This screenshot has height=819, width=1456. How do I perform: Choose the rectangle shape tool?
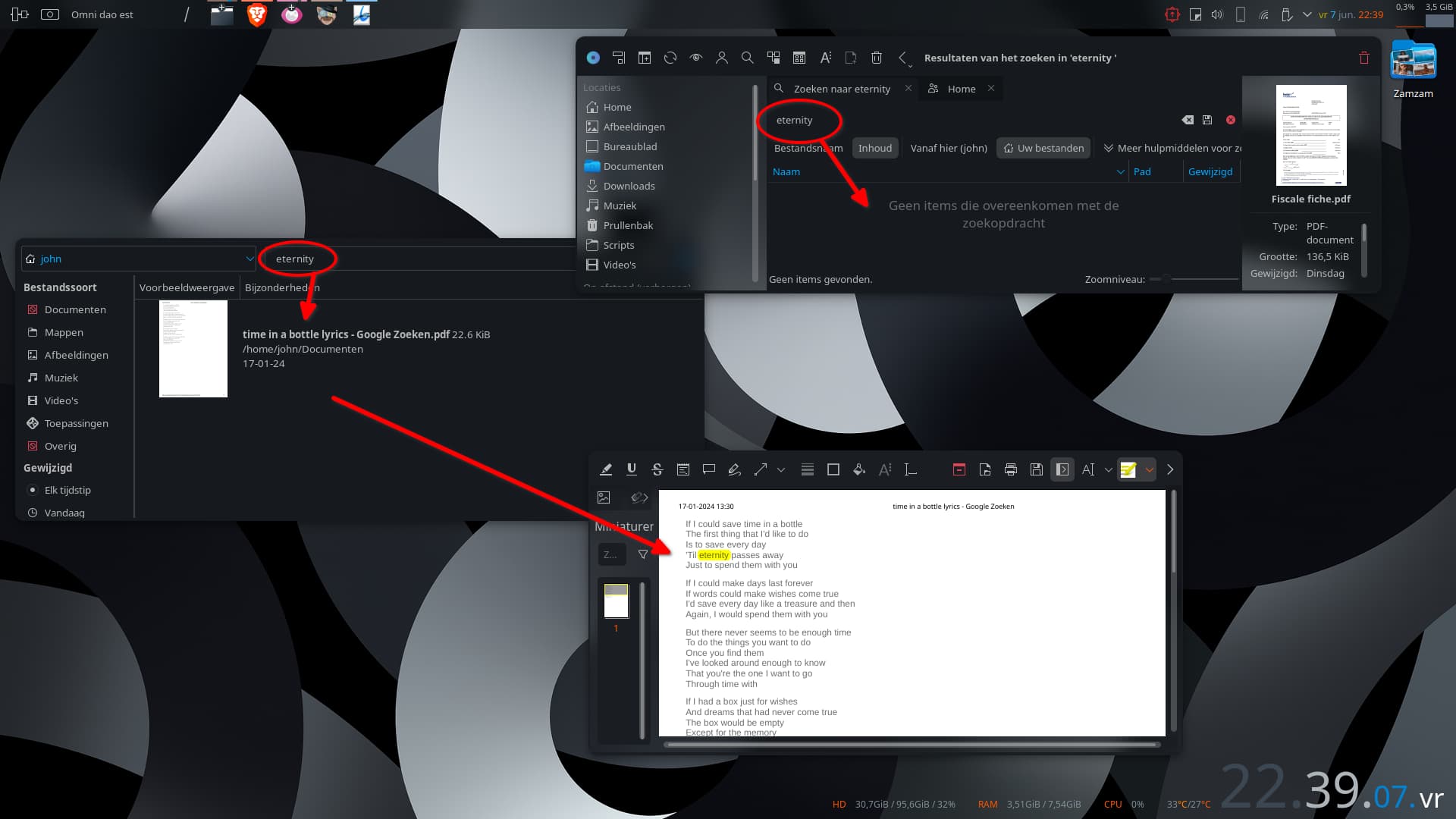click(833, 469)
